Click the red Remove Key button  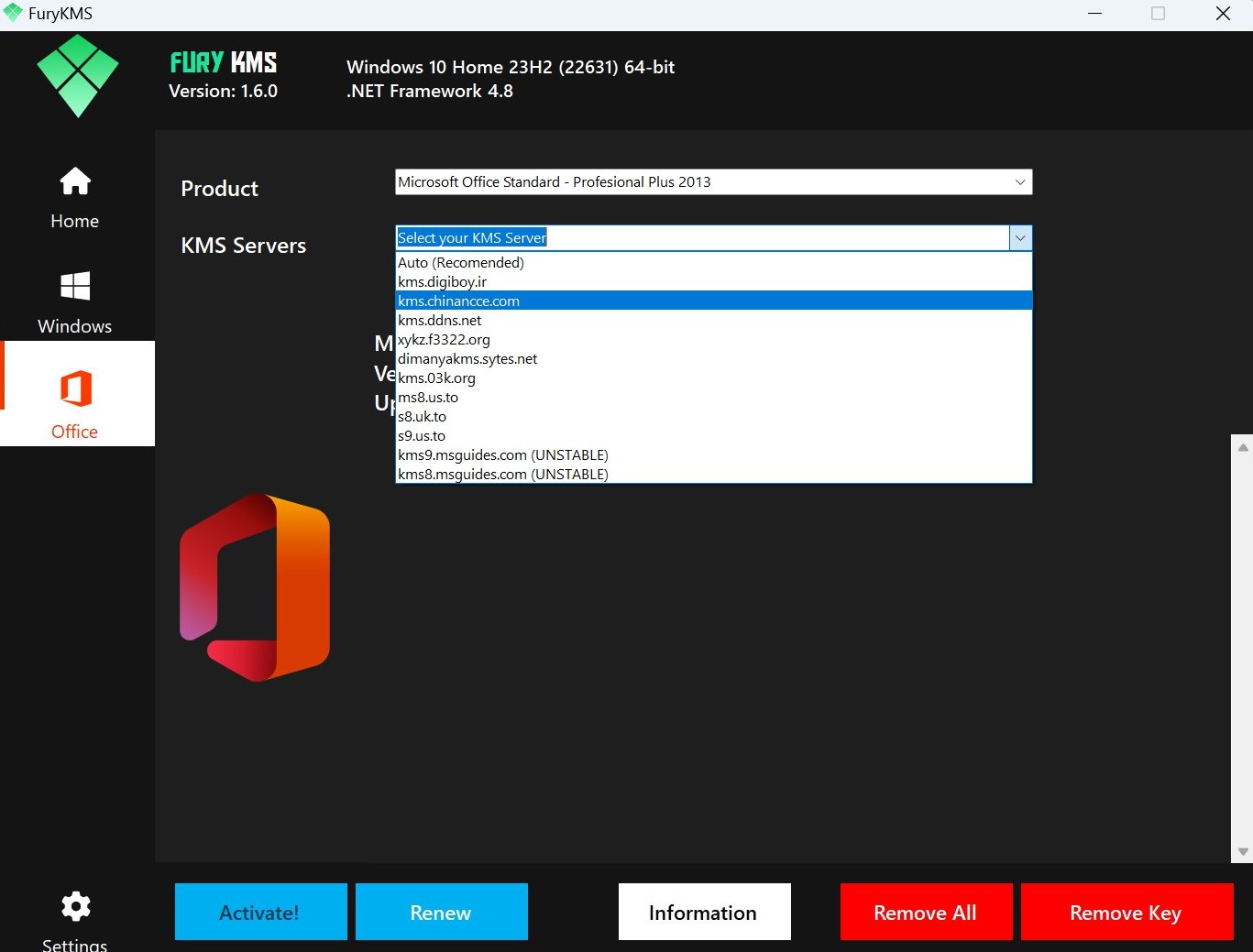point(1127,912)
